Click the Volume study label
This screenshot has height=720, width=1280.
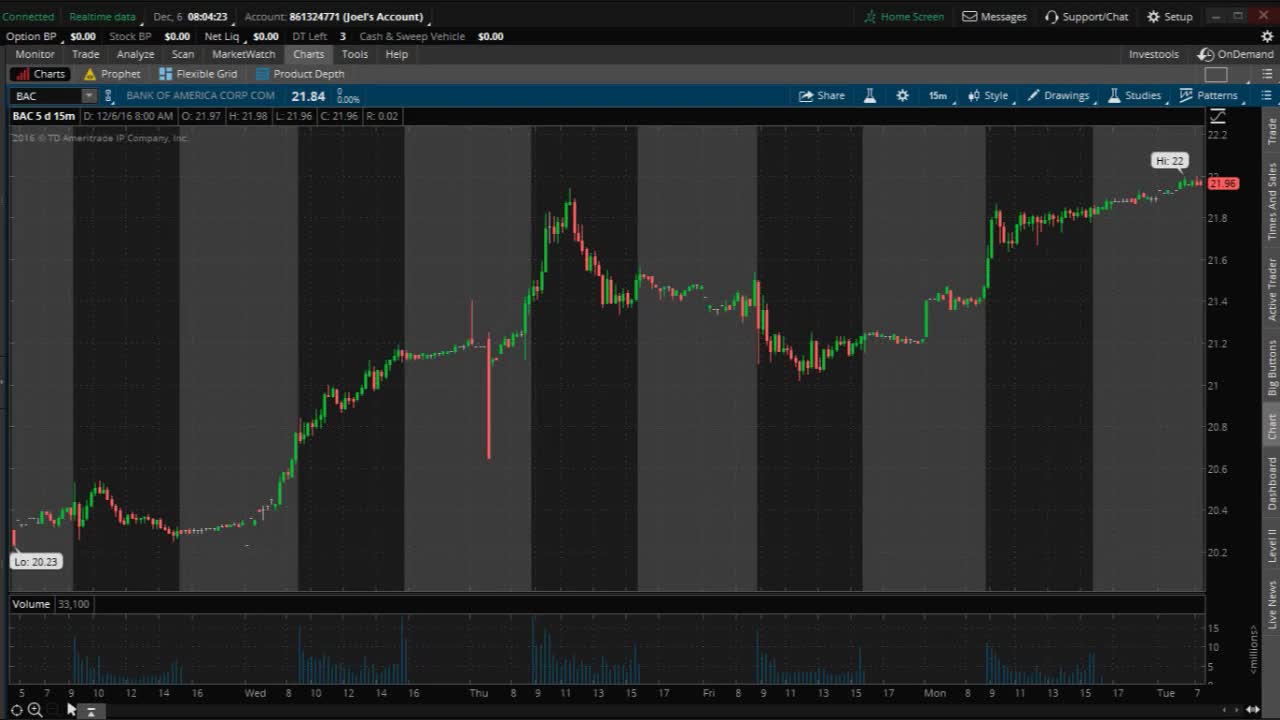(31, 604)
